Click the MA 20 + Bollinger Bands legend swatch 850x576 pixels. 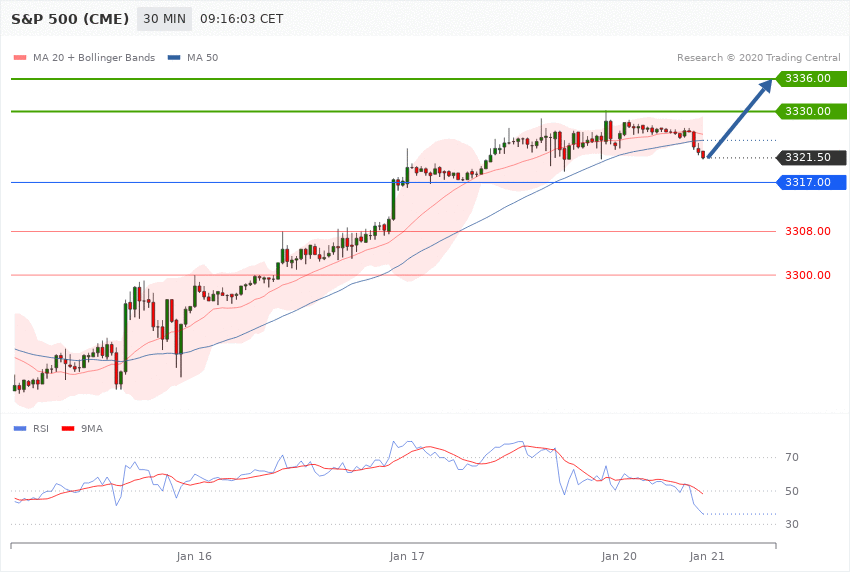coord(20,57)
